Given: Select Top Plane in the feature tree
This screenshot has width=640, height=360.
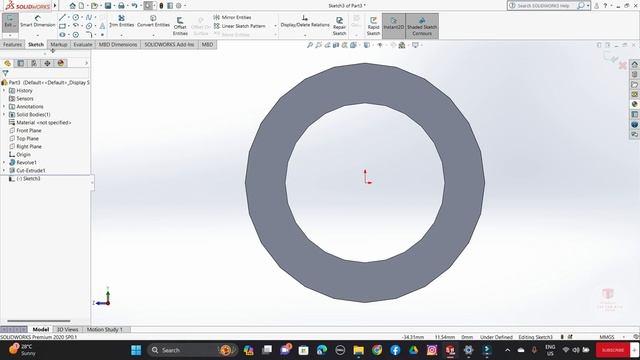Looking at the screenshot, I should [24, 138].
